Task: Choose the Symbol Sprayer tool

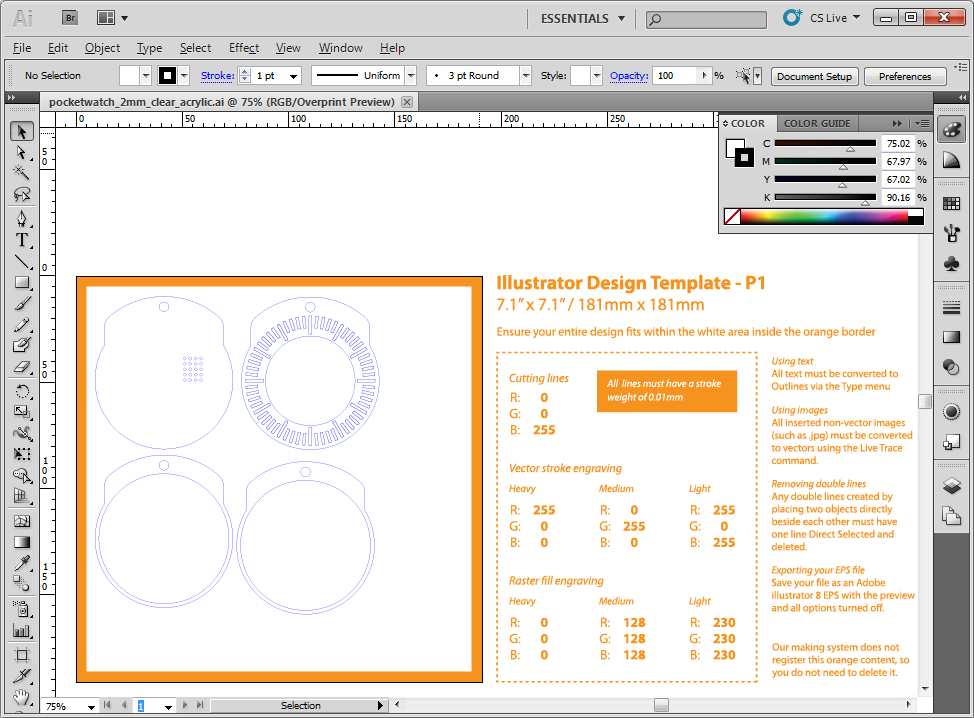Action: (22, 609)
